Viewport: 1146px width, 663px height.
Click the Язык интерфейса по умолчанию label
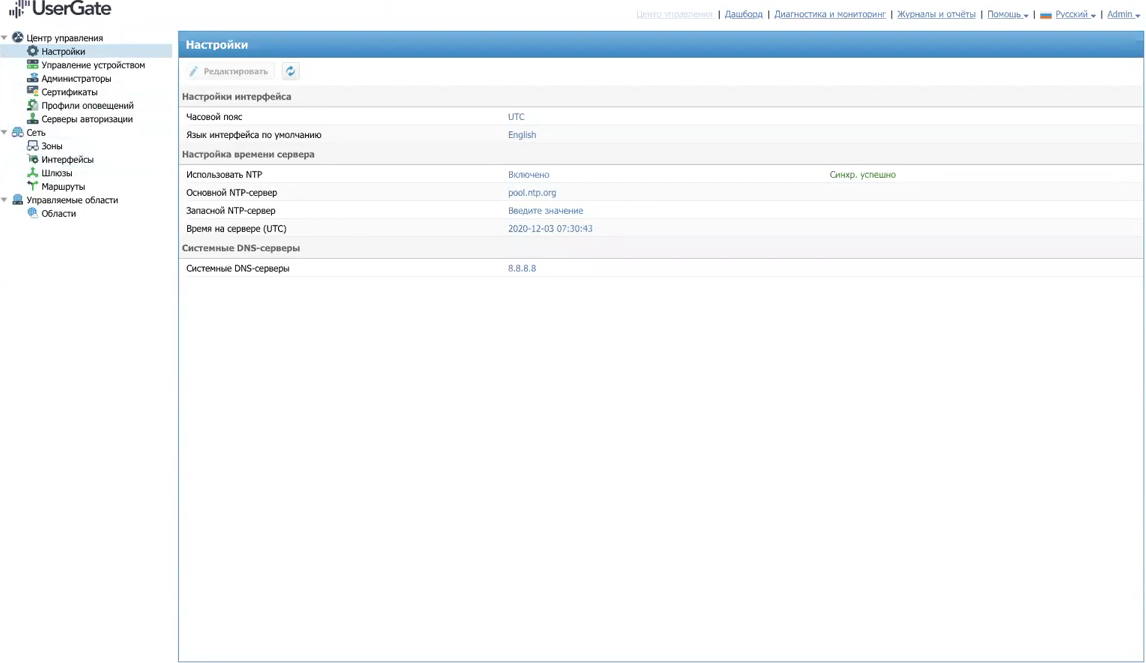254,135
